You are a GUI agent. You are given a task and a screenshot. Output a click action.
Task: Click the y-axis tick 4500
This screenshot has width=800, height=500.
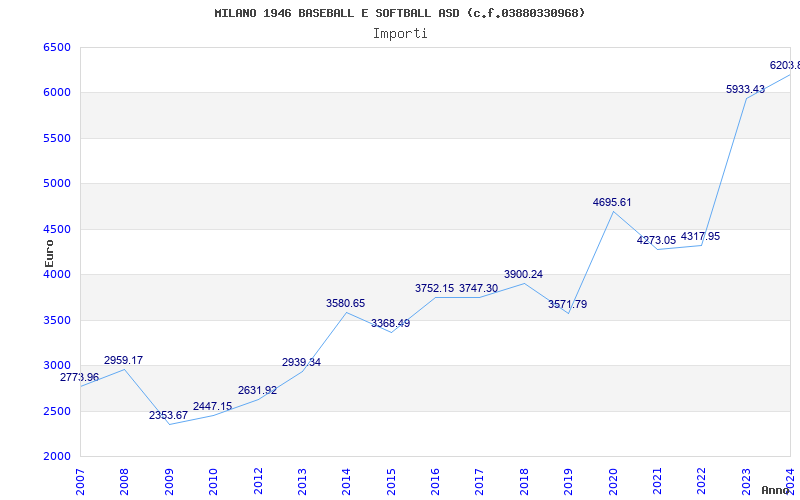[57, 230]
